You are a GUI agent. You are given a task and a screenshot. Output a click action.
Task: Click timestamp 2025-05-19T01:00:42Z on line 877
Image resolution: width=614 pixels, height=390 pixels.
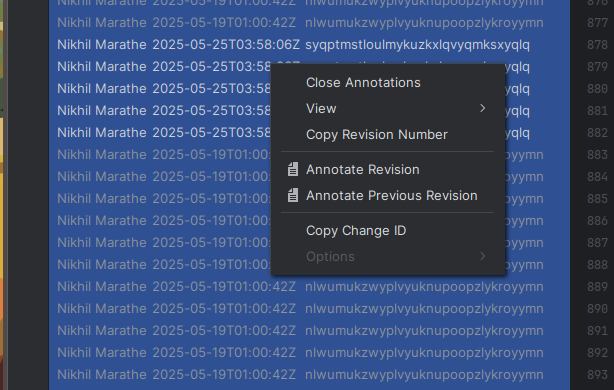[224, 23]
